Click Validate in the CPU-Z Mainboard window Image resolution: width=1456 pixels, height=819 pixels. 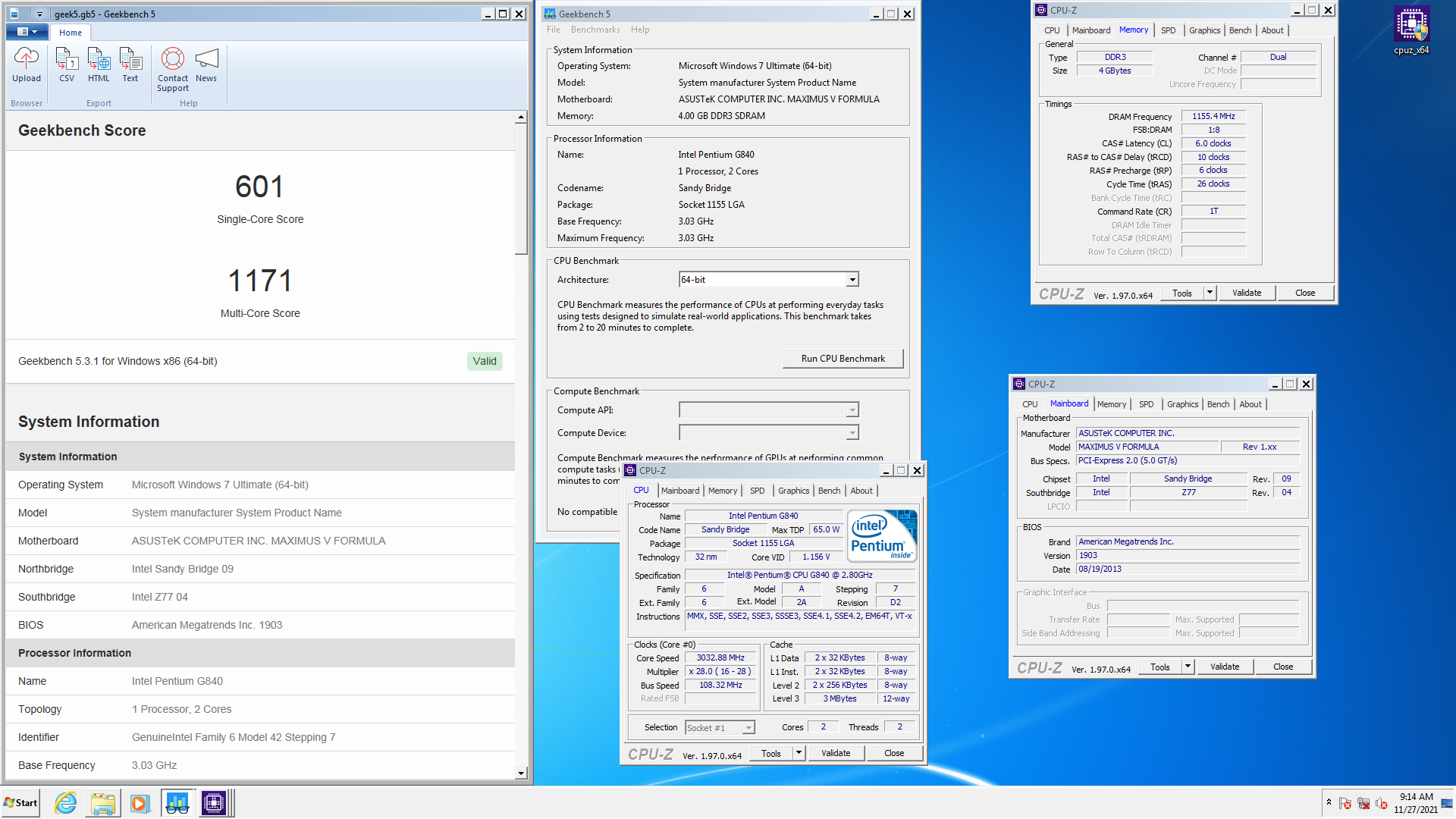1225,667
